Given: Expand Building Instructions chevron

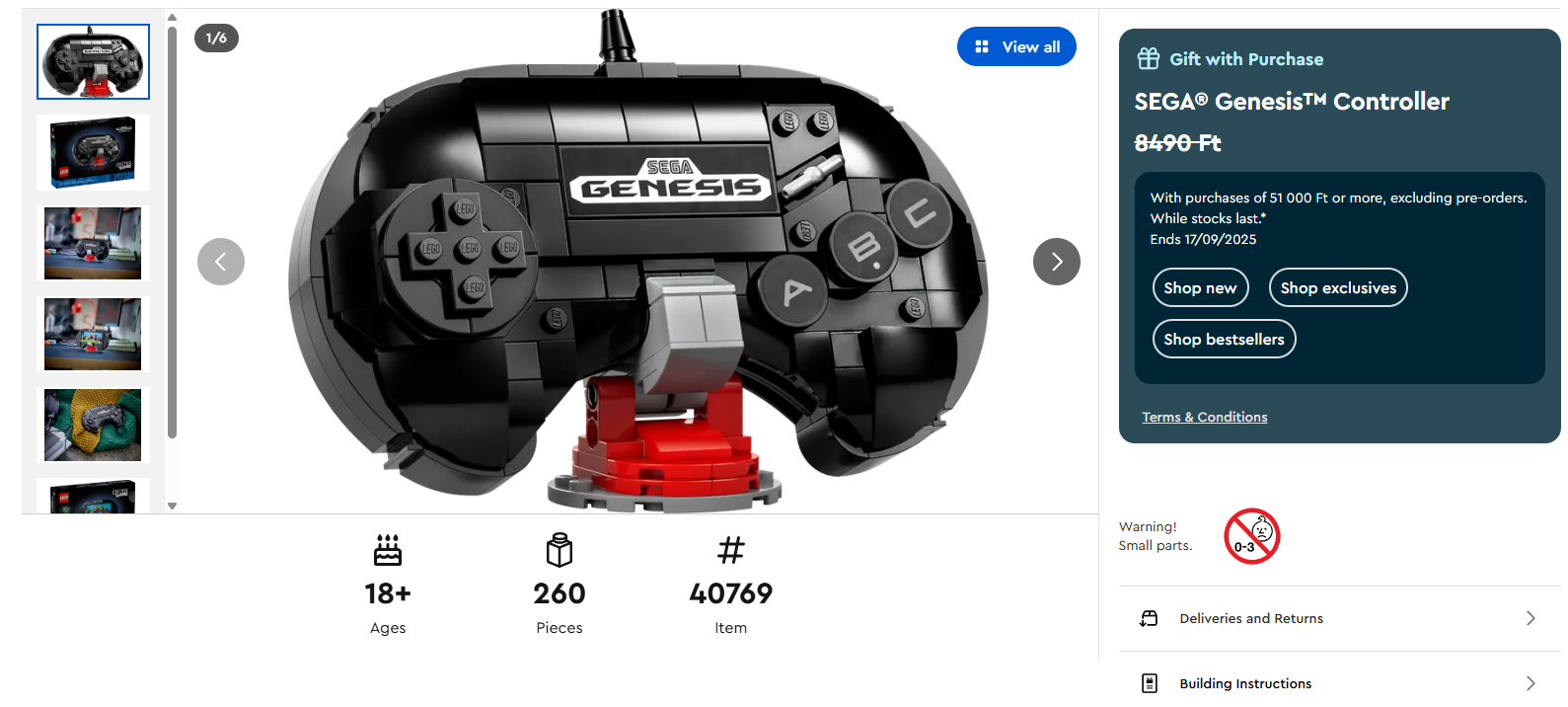Looking at the screenshot, I should point(1531,683).
